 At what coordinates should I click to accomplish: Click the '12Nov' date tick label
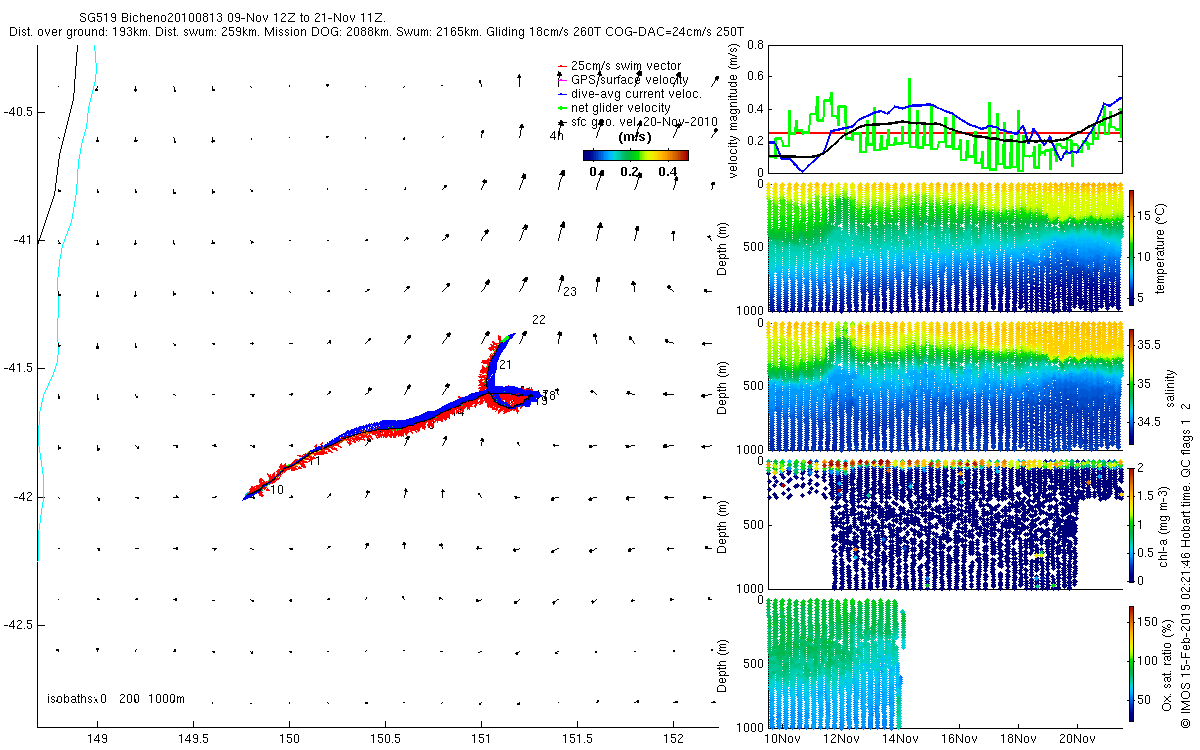click(x=841, y=740)
